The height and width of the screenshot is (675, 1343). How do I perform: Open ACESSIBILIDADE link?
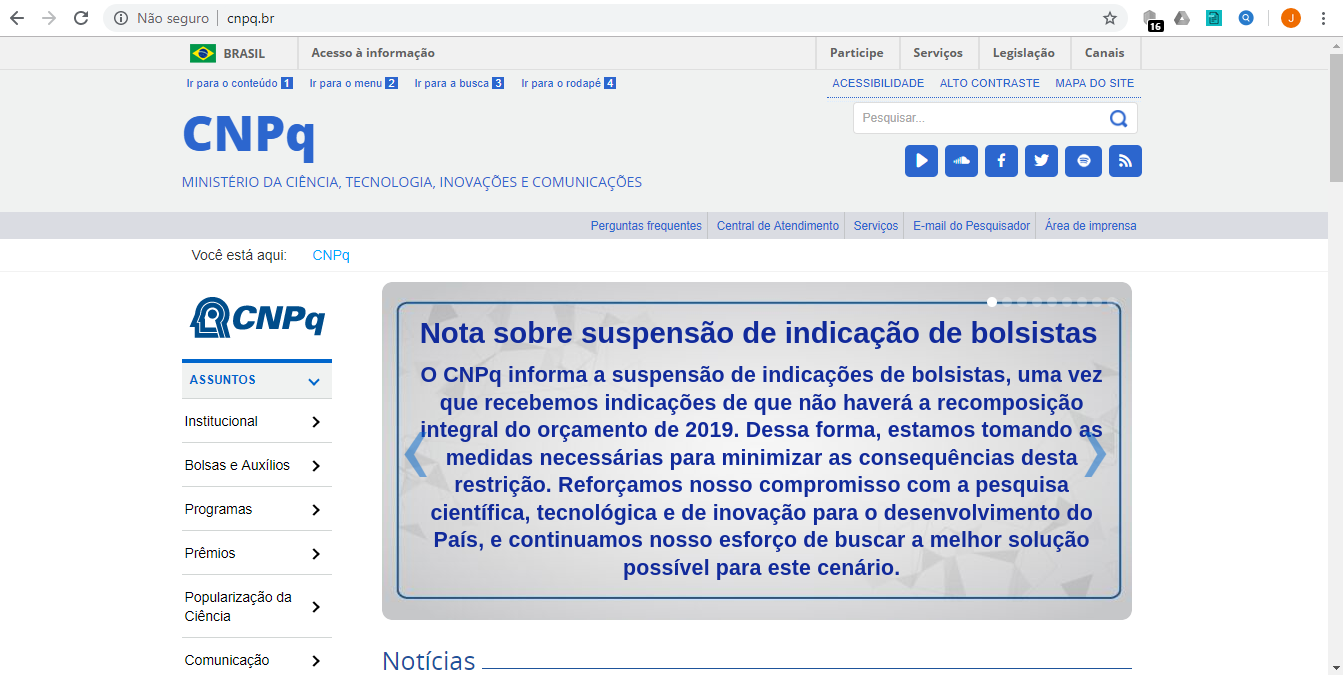click(878, 83)
